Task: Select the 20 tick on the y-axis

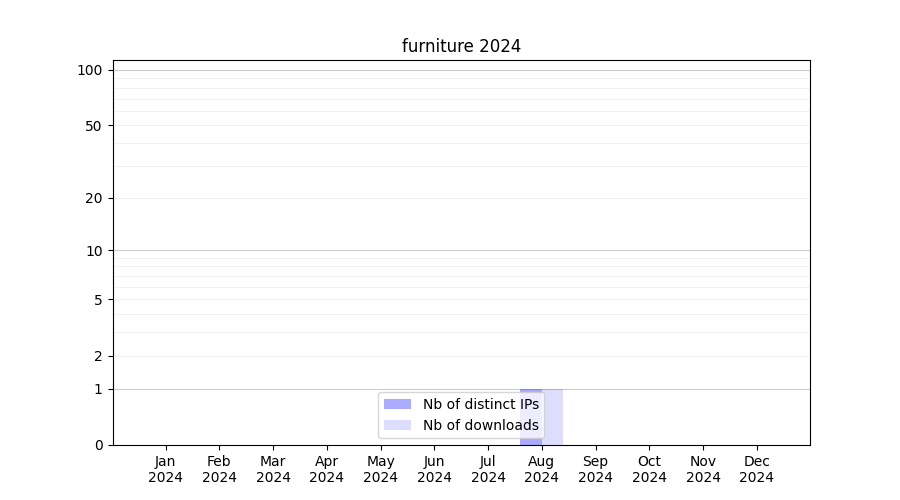Action: [x=94, y=198]
